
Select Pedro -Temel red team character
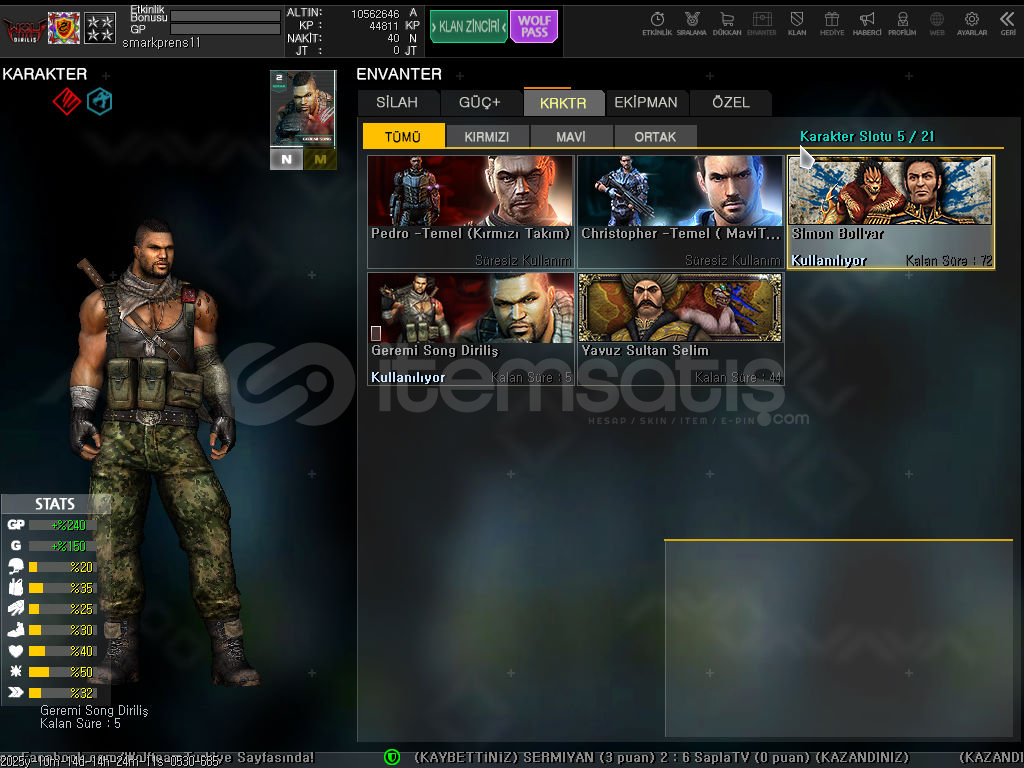click(x=470, y=211)
